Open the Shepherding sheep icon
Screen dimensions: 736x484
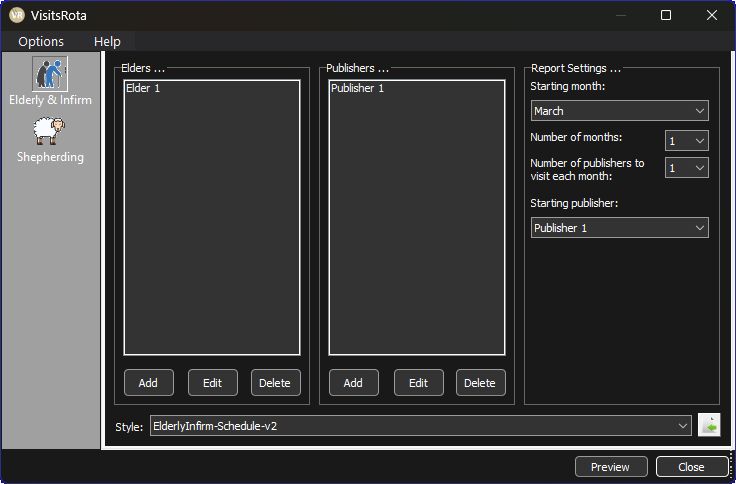coord(50,131)
